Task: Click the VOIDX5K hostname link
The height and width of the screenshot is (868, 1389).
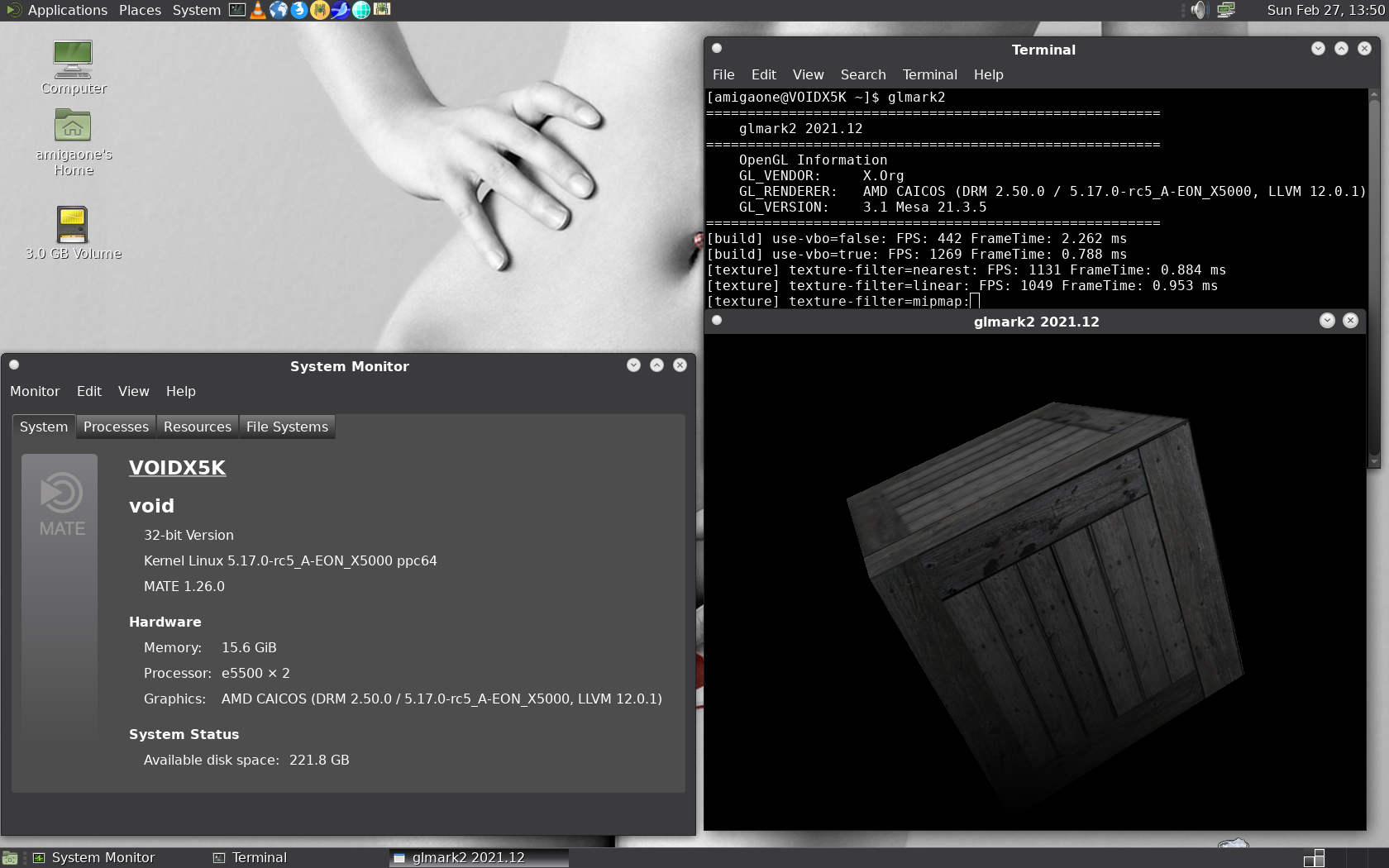Action: 177,467
